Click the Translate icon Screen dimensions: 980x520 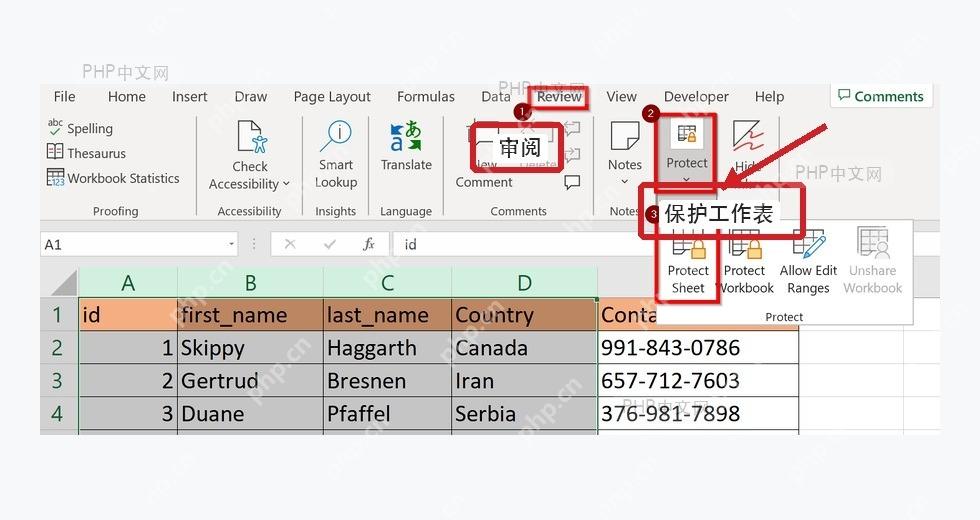pos(406,136)
